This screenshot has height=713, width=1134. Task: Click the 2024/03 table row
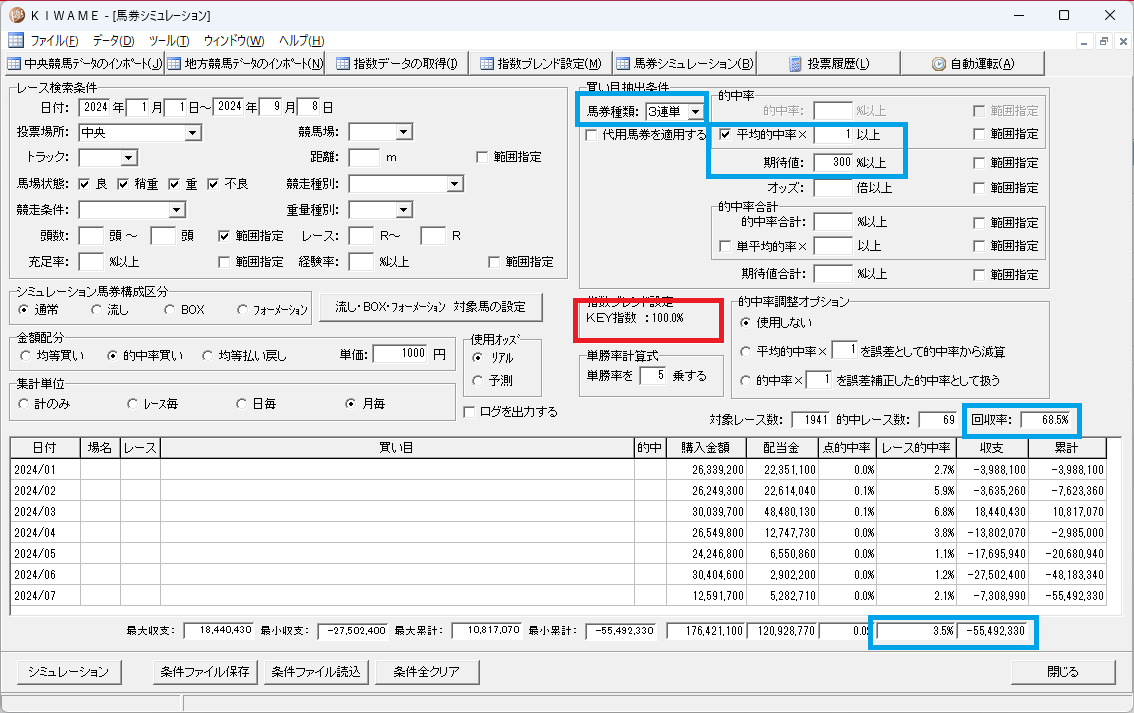[558, 511]
